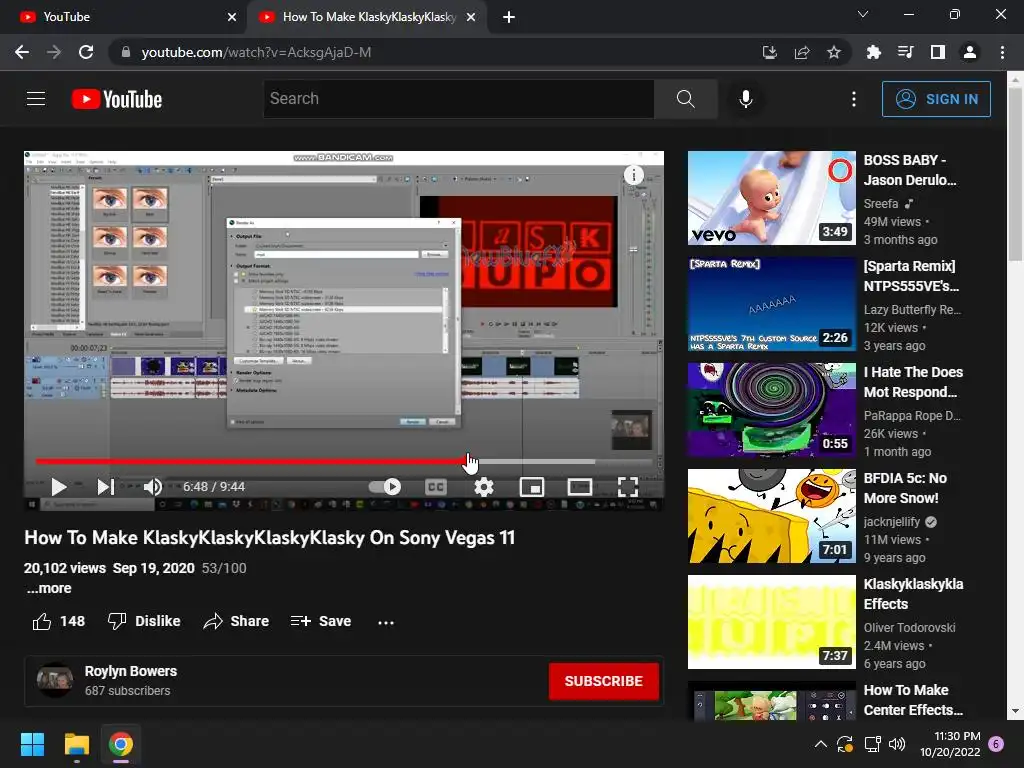Screen dimensions: 1024x768
Task: Switch to theater mode
Action: [580, 487]
